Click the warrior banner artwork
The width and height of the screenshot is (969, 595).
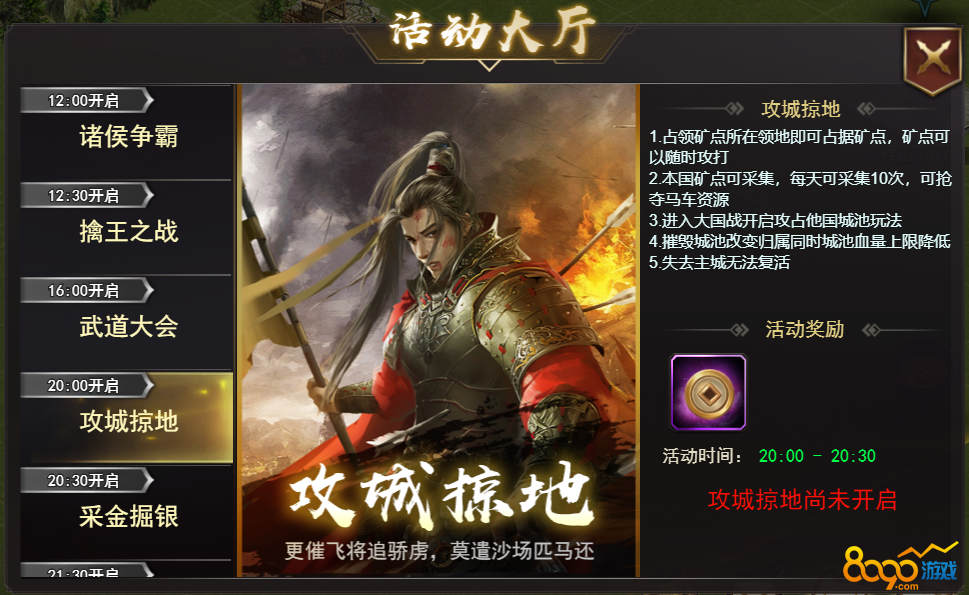tap(438, 331)
